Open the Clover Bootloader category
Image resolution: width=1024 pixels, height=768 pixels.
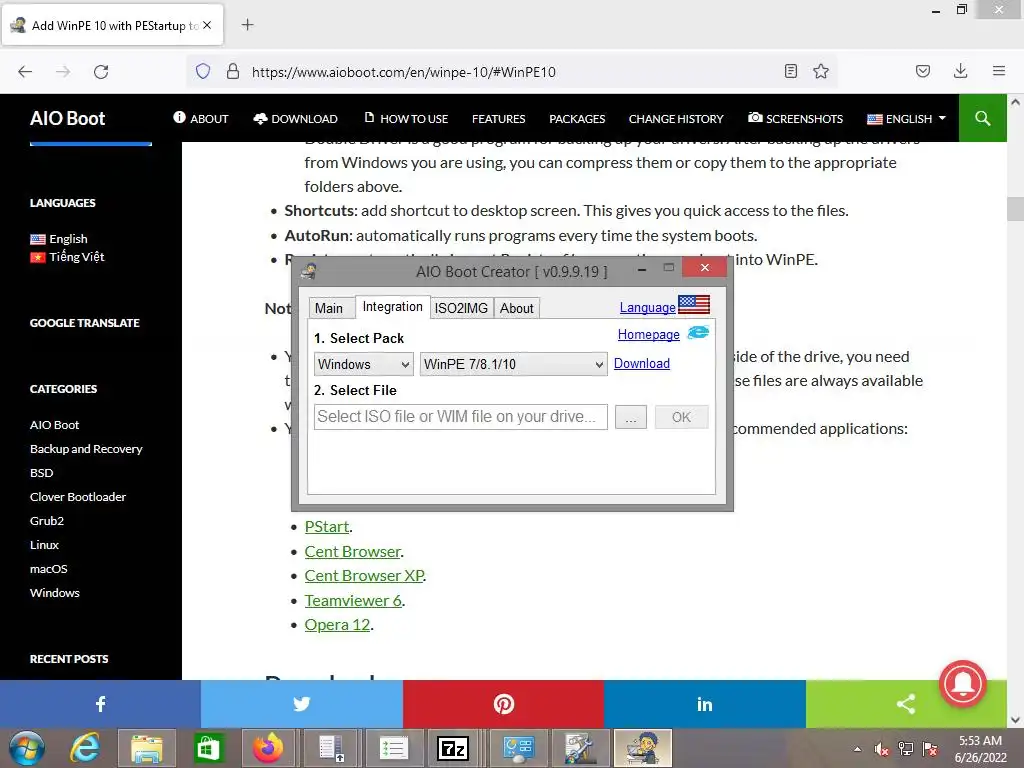click(78, 497)
